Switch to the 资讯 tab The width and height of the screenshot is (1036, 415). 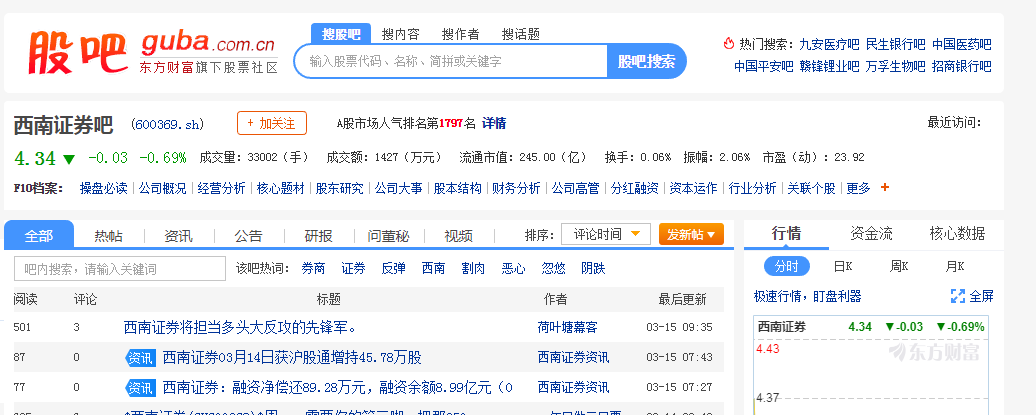(178, 236)
